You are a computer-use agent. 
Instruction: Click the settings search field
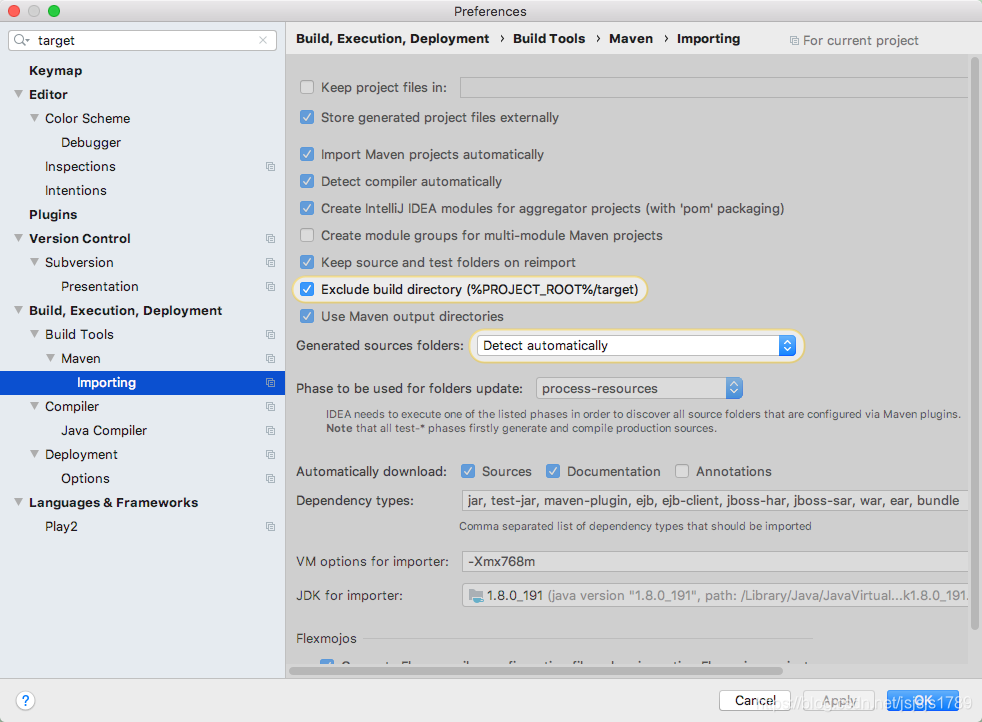click(143, 40)
